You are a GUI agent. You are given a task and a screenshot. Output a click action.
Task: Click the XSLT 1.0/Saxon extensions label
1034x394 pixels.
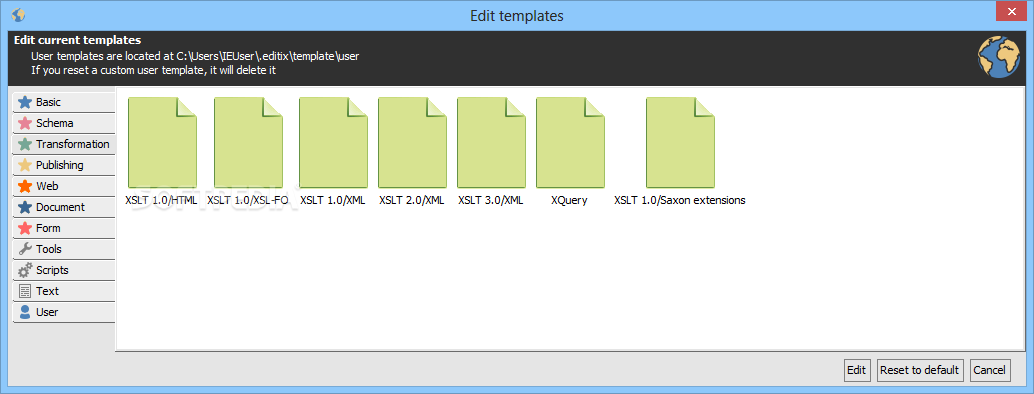(x=680, y=200)
